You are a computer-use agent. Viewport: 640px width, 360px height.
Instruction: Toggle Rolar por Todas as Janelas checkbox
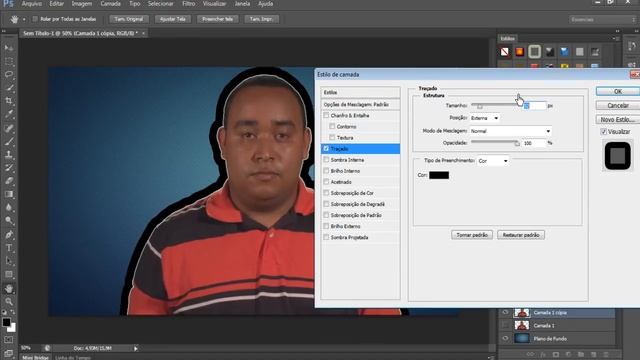(x=35, y=19)
